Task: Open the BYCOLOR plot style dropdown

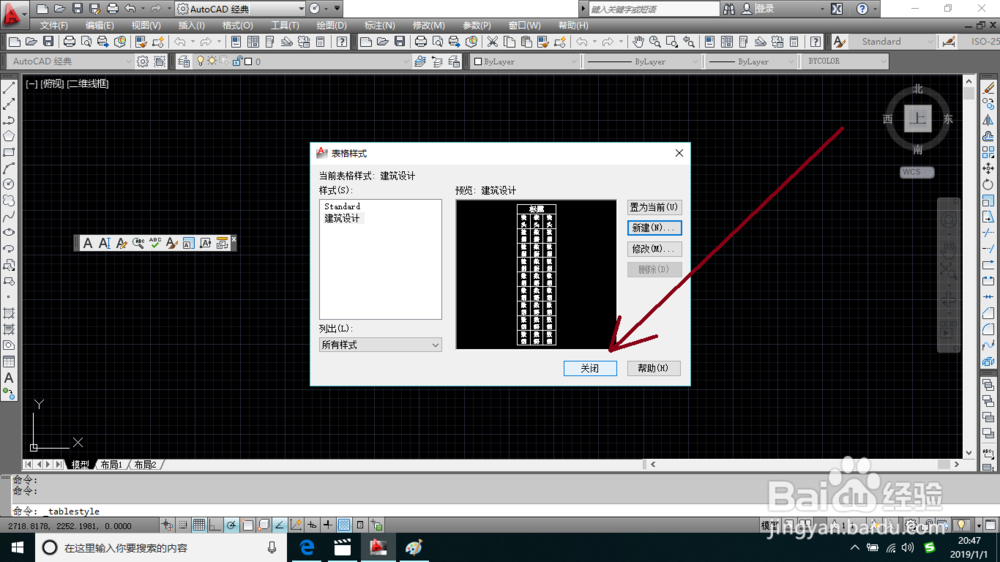Action: [x=845, y=61]
